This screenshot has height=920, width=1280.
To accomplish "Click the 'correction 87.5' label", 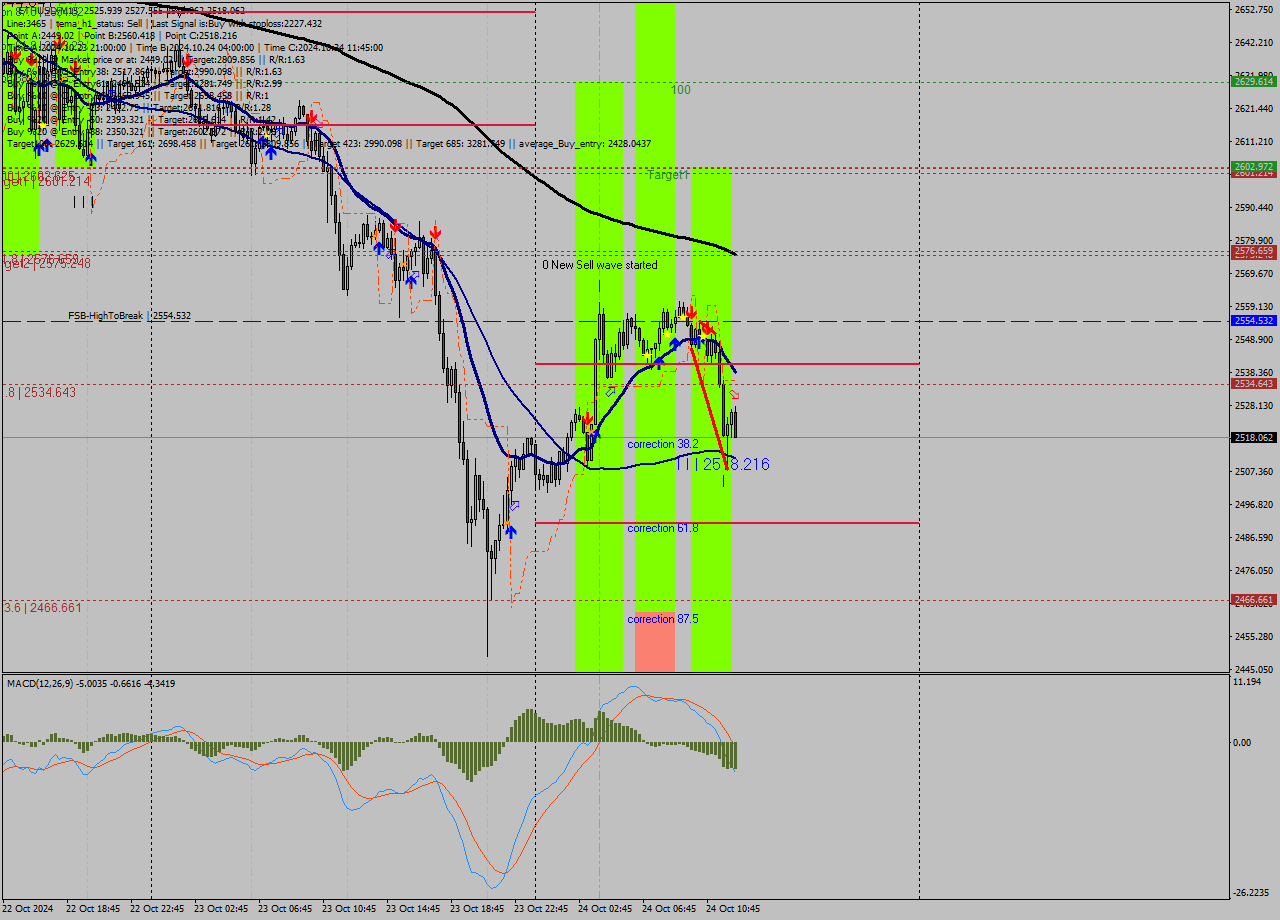I will pyautogui.click(x=663, y=619).
